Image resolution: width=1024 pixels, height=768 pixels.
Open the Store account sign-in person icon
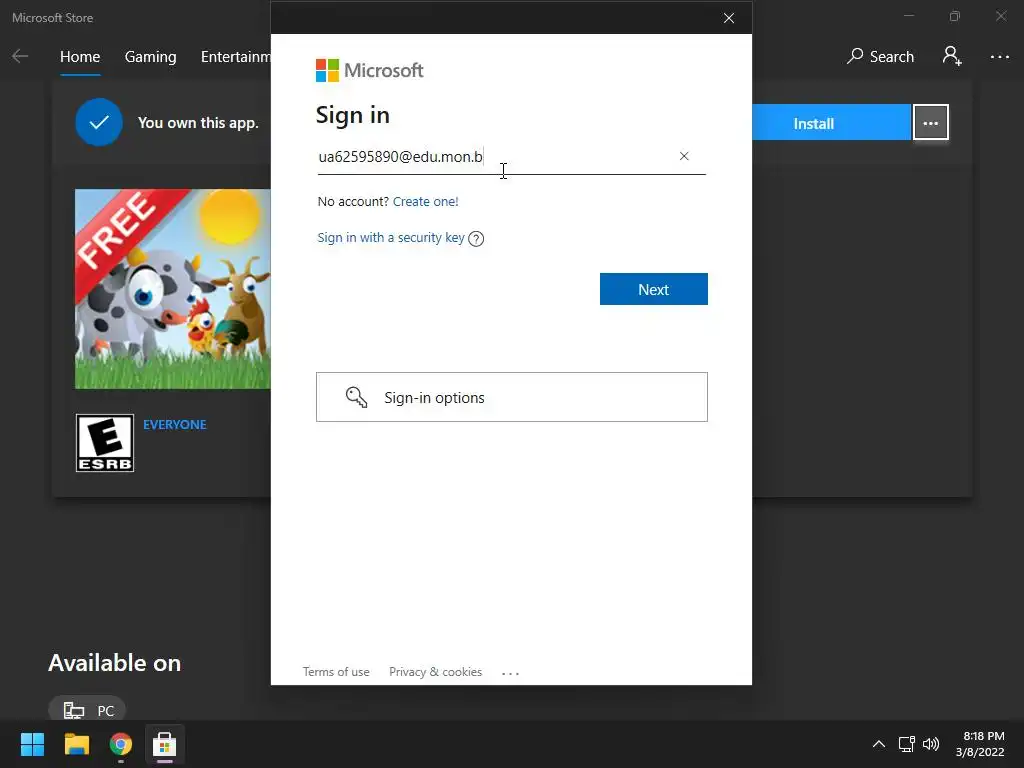click(952, 56)
